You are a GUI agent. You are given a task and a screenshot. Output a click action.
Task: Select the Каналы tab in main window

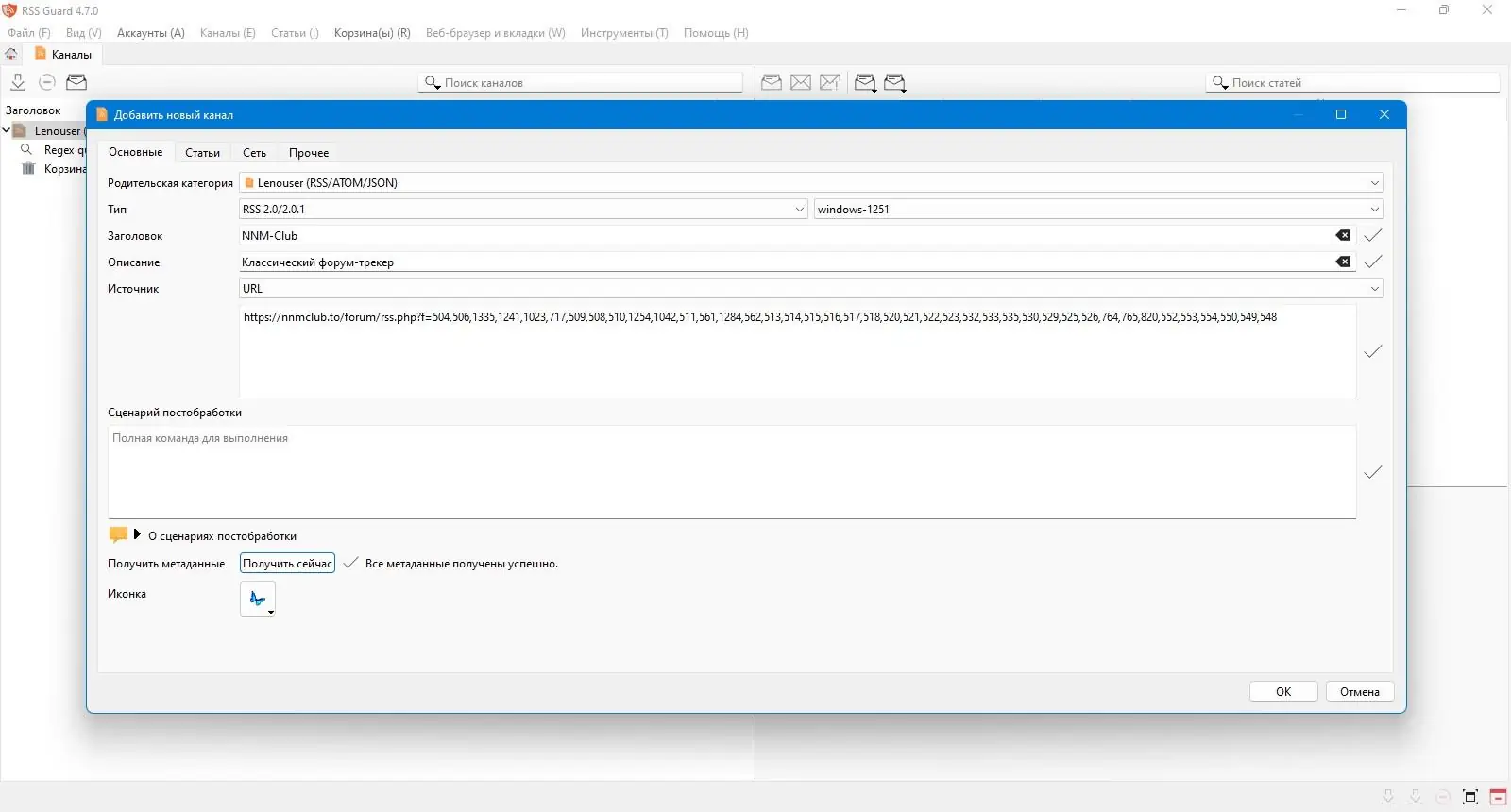pyautogui.click(x=63, y=55)
